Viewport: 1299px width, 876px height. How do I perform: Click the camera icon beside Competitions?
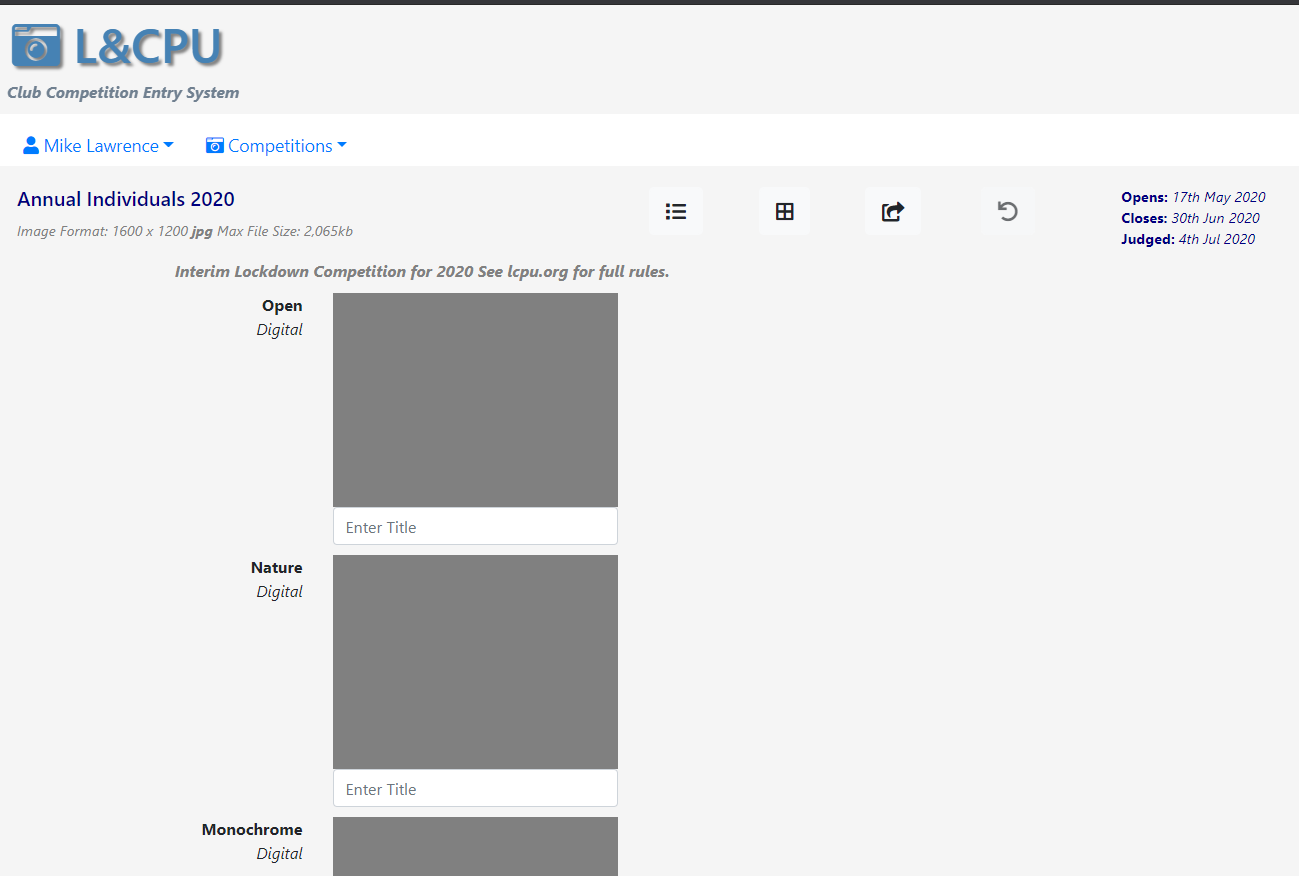214,146
